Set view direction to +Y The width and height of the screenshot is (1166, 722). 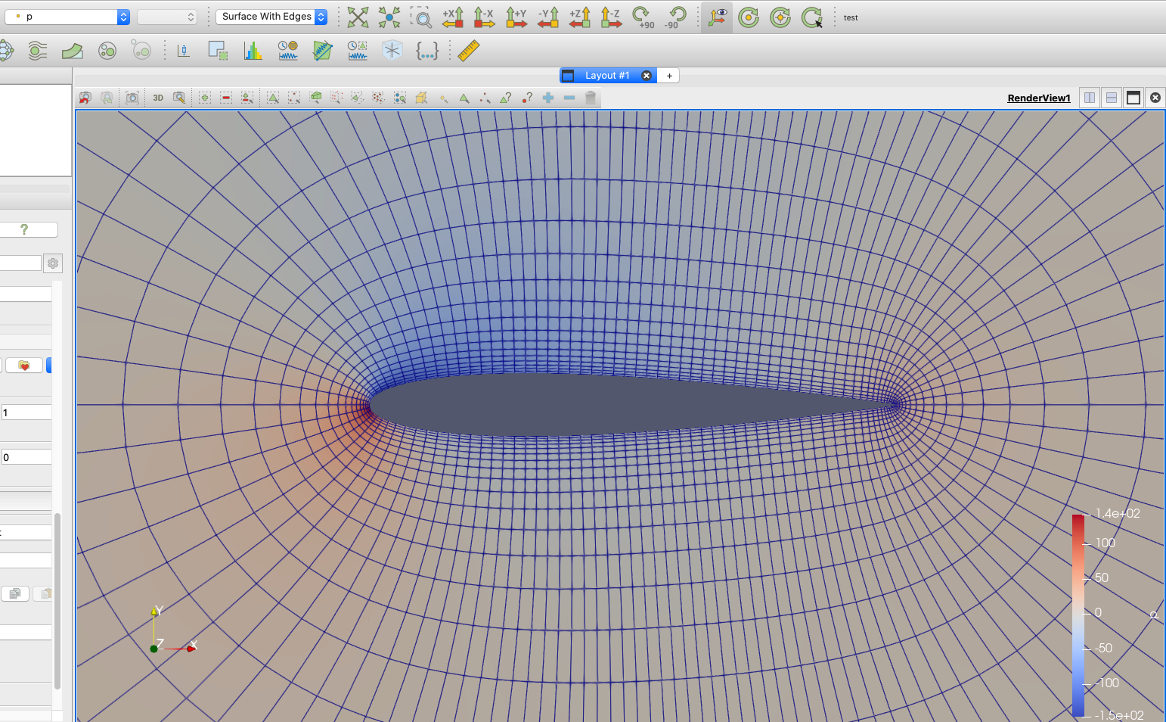point(516,16)
